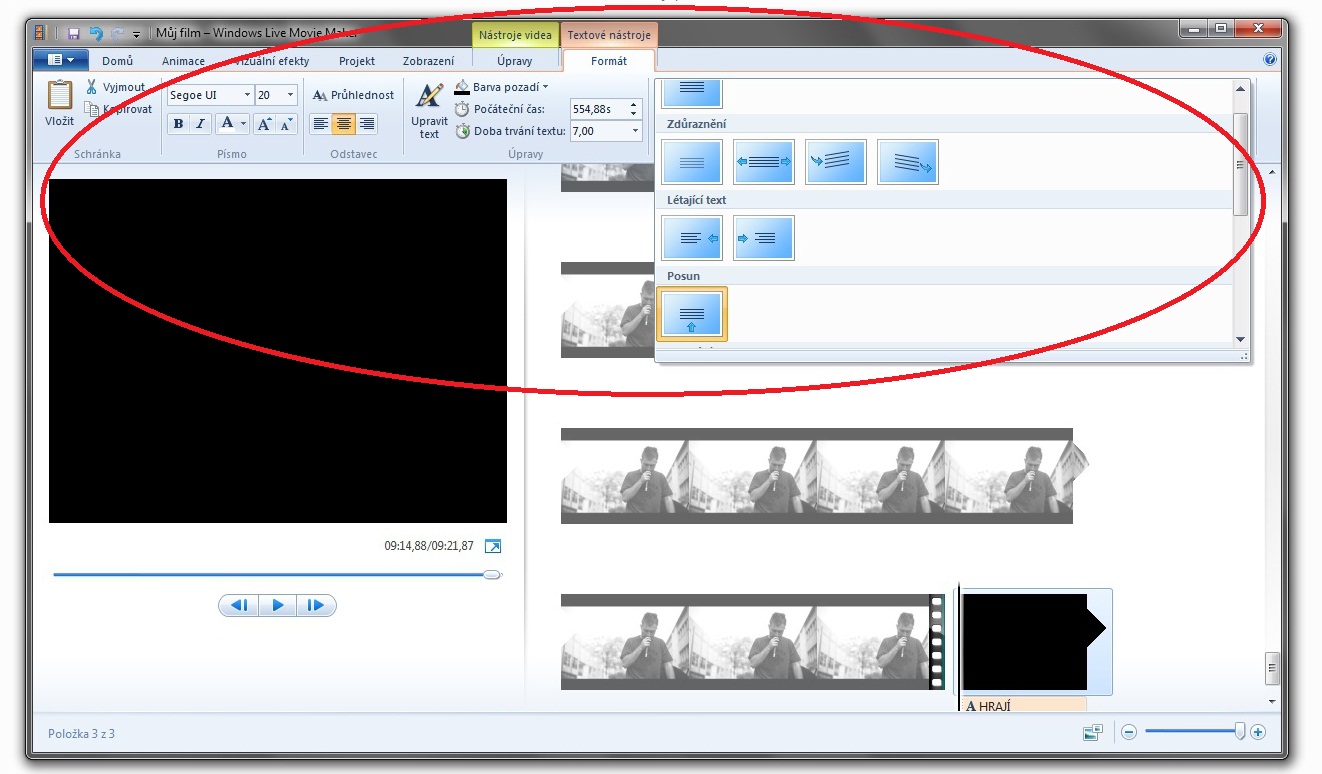Select the partially visible top effect thumbnail
The height and width of the screenshot is (774, 1322).
point(692,93)
